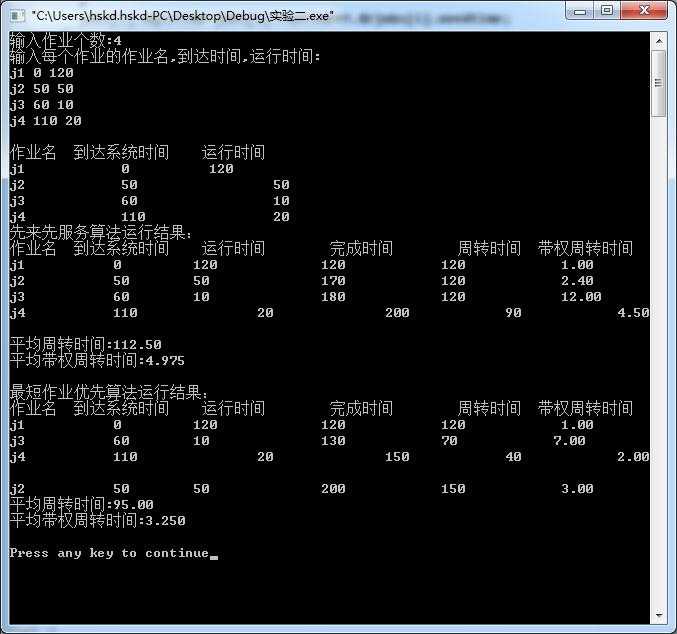Click the input line 'j3 60 10'
The width and height of the screenshot is (677, 634).
(x=41, y=105)
